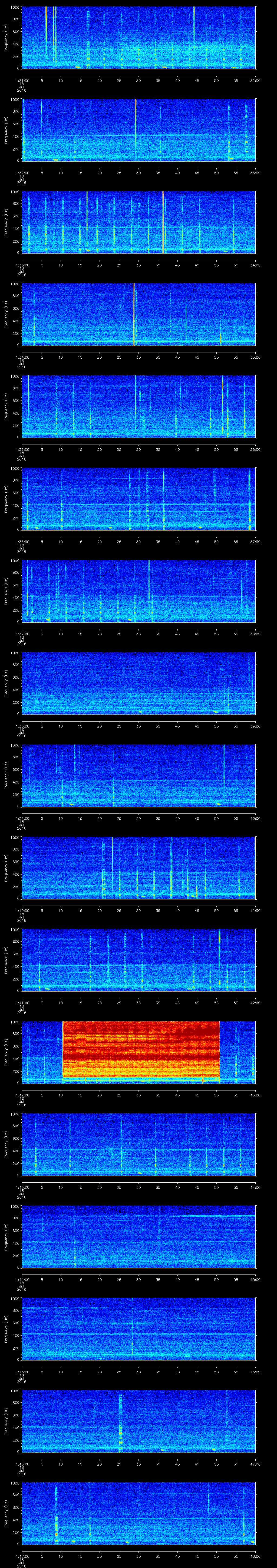Click the "1:47:00" start time label
This screenshot has width=277, height=1568.
22,1556
